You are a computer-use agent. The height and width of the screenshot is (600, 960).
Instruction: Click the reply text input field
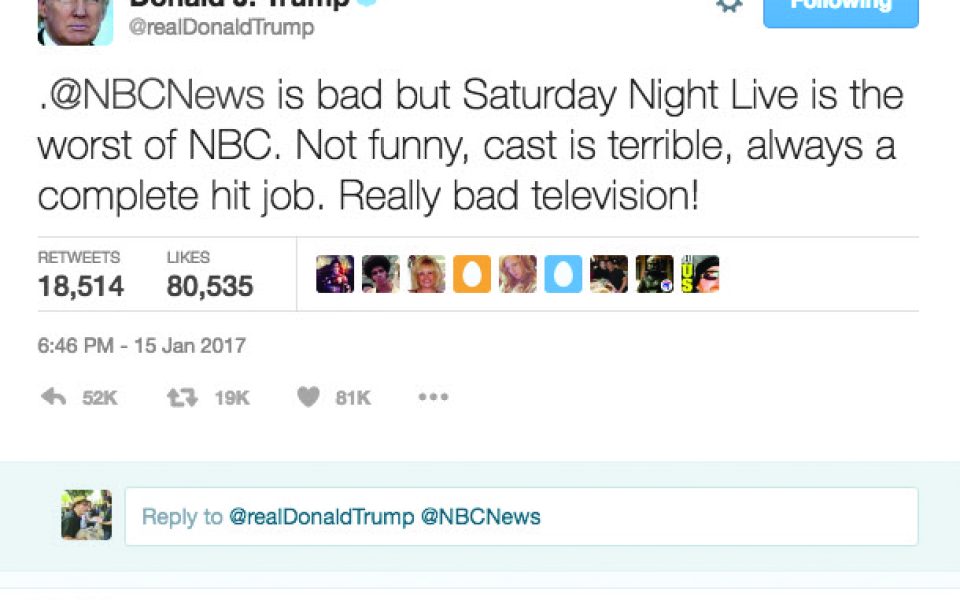coord(520,517)
